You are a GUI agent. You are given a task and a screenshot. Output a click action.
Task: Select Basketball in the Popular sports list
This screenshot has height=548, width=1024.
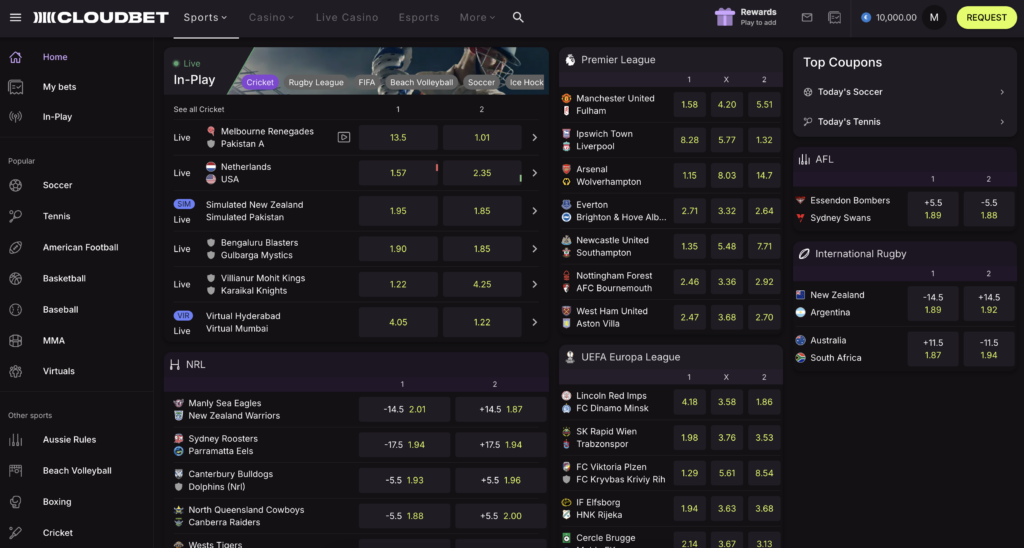pos(64,278)
